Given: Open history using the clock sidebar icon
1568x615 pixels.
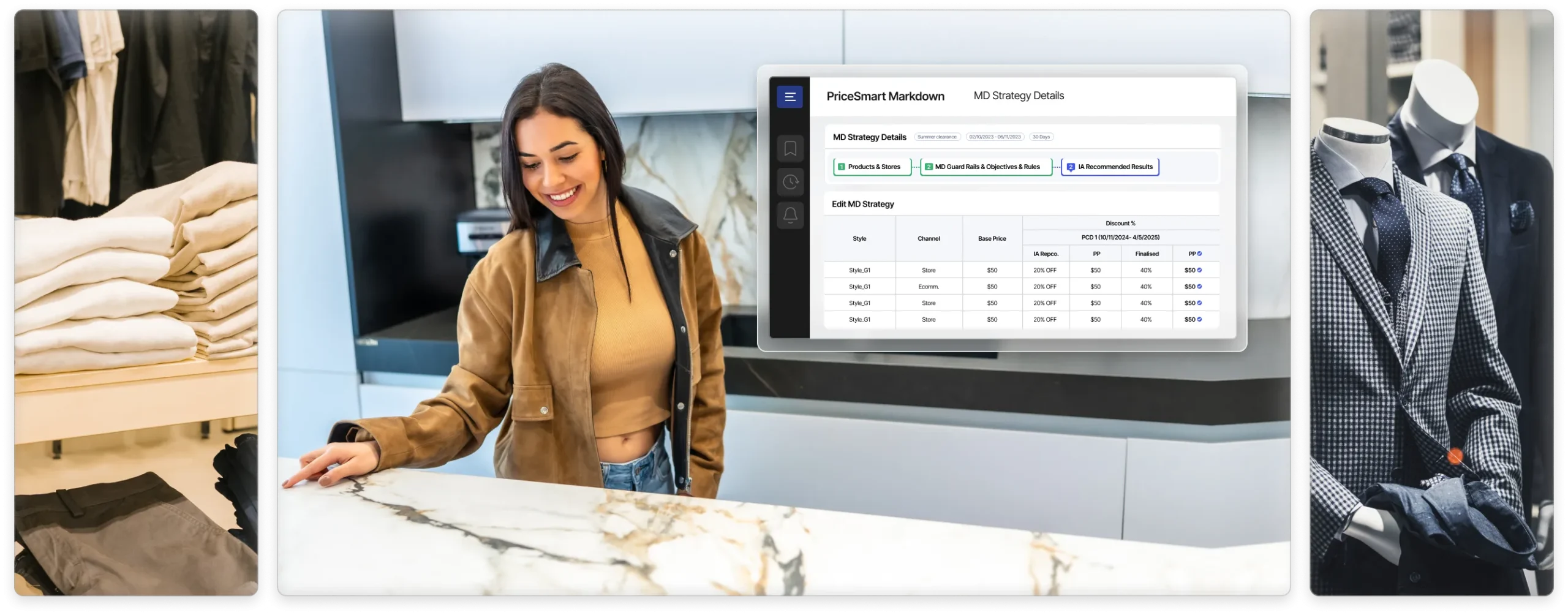Looking at the screenshot, I should click(790, 182).
